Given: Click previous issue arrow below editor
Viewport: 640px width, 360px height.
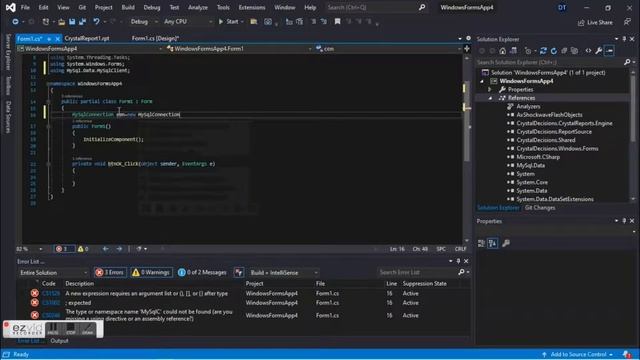Looking at the screenshot, I should pos(106,249).
